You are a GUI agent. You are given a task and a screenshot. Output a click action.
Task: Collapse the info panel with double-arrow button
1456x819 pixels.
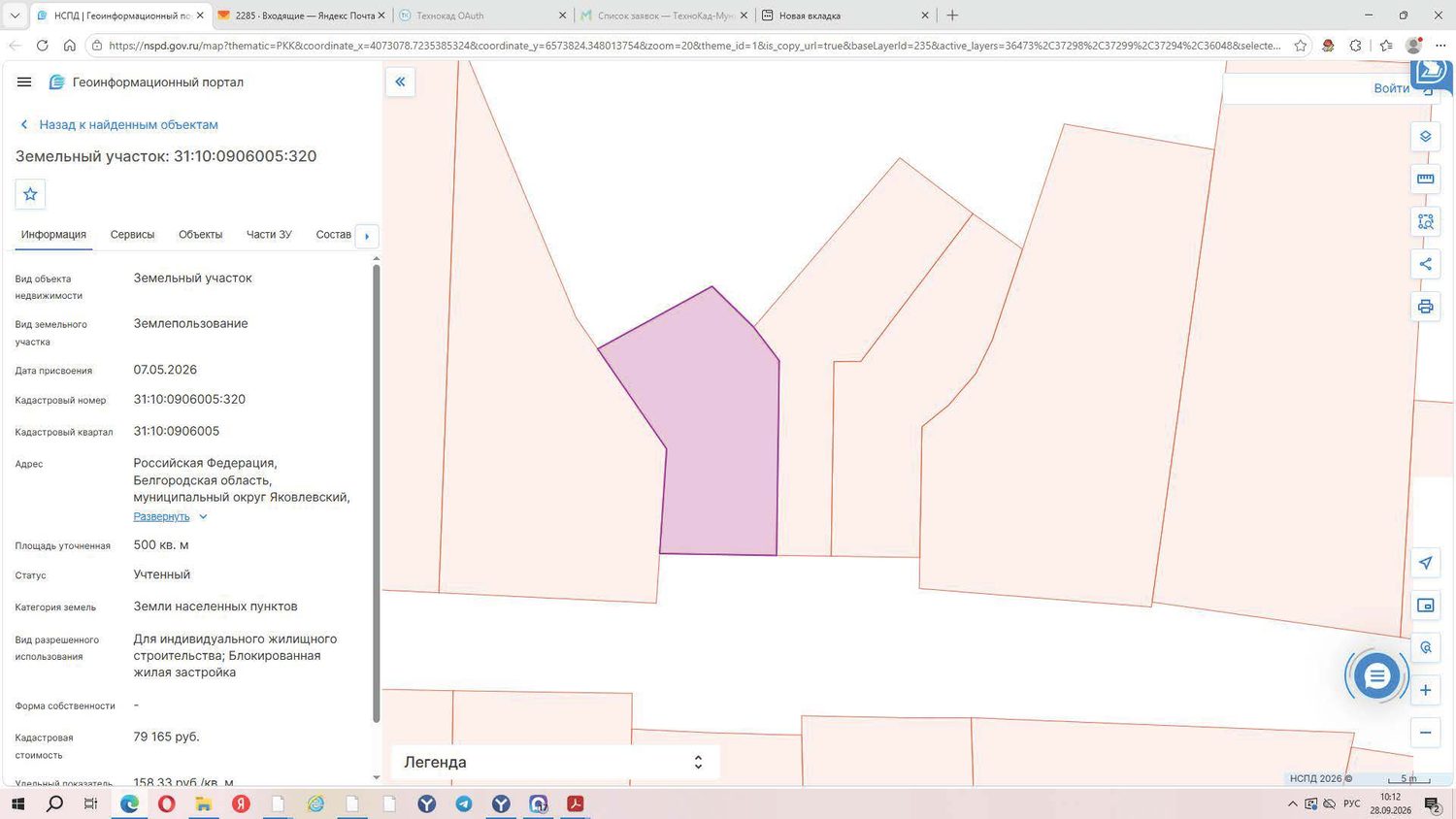click(400, 82)
